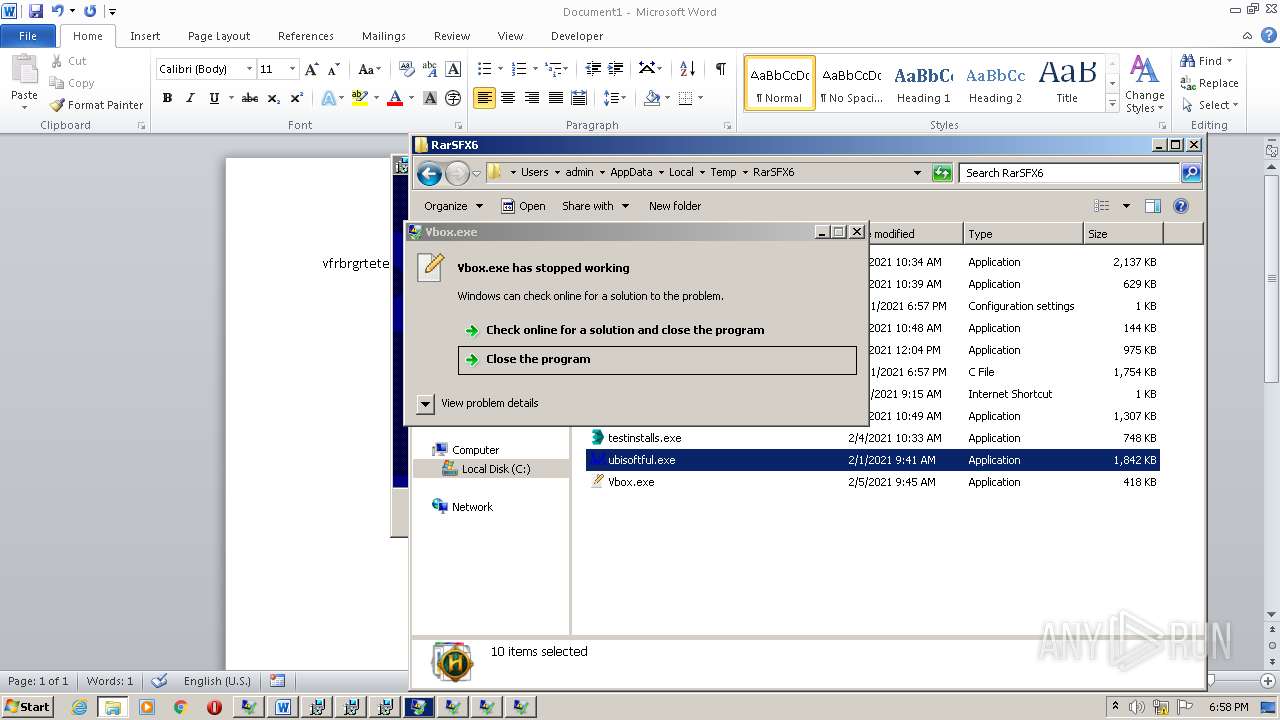This screenshot has width=1280, height=720.
Task: Click the Justify alignment icon
Action: [556, 98]
